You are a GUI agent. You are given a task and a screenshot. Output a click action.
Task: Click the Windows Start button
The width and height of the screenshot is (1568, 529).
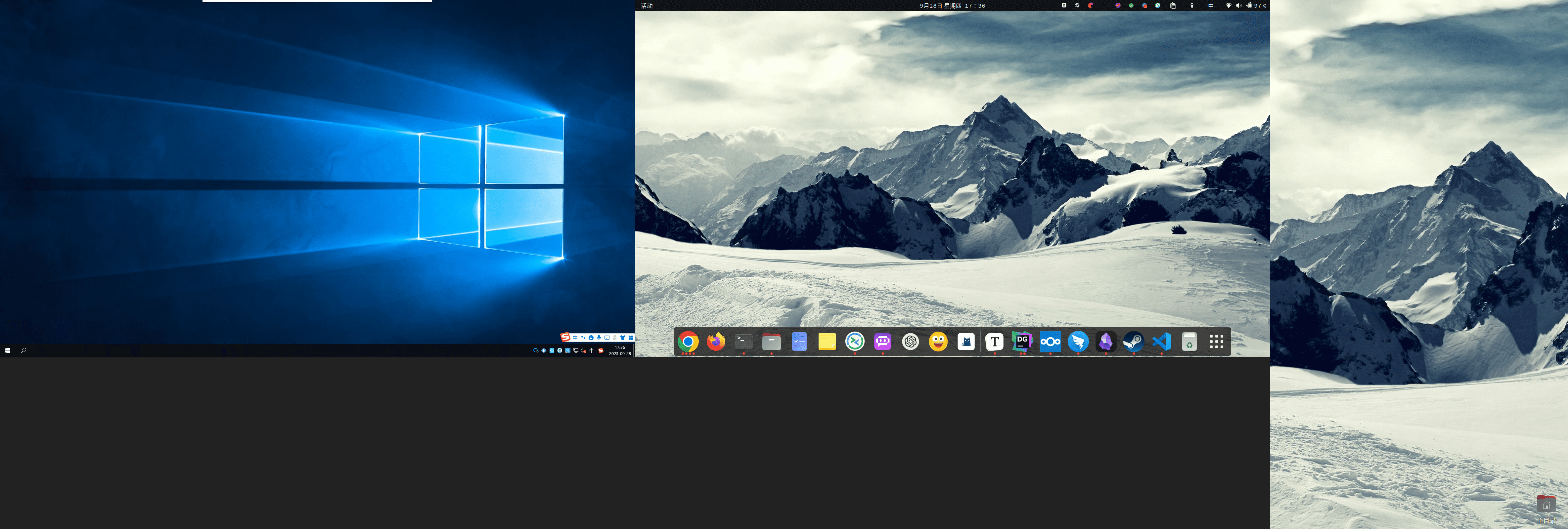click(x=7, y=351)
